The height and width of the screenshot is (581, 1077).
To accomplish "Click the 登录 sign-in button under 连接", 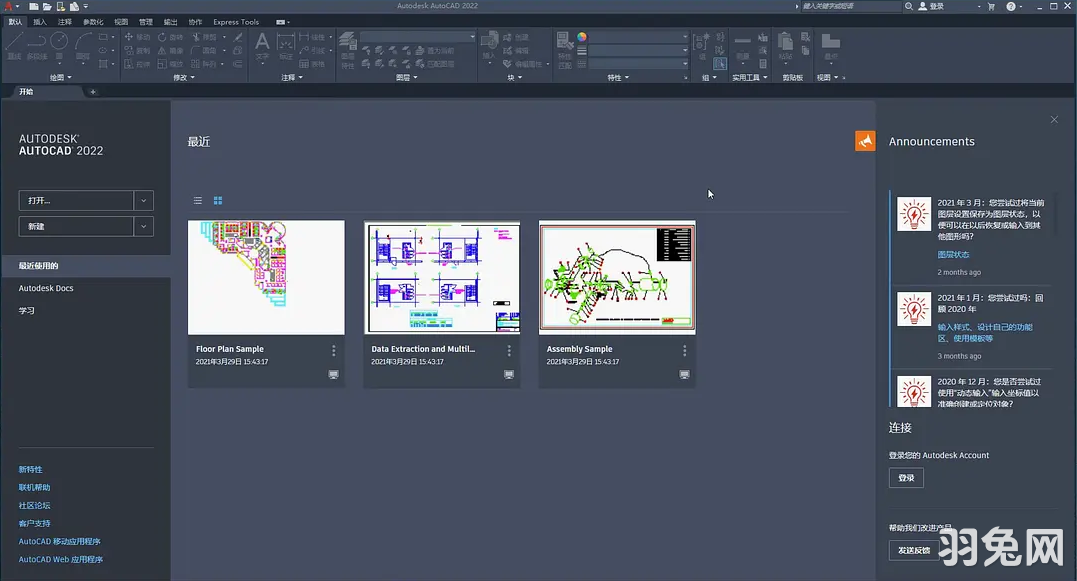I will 906,479.
